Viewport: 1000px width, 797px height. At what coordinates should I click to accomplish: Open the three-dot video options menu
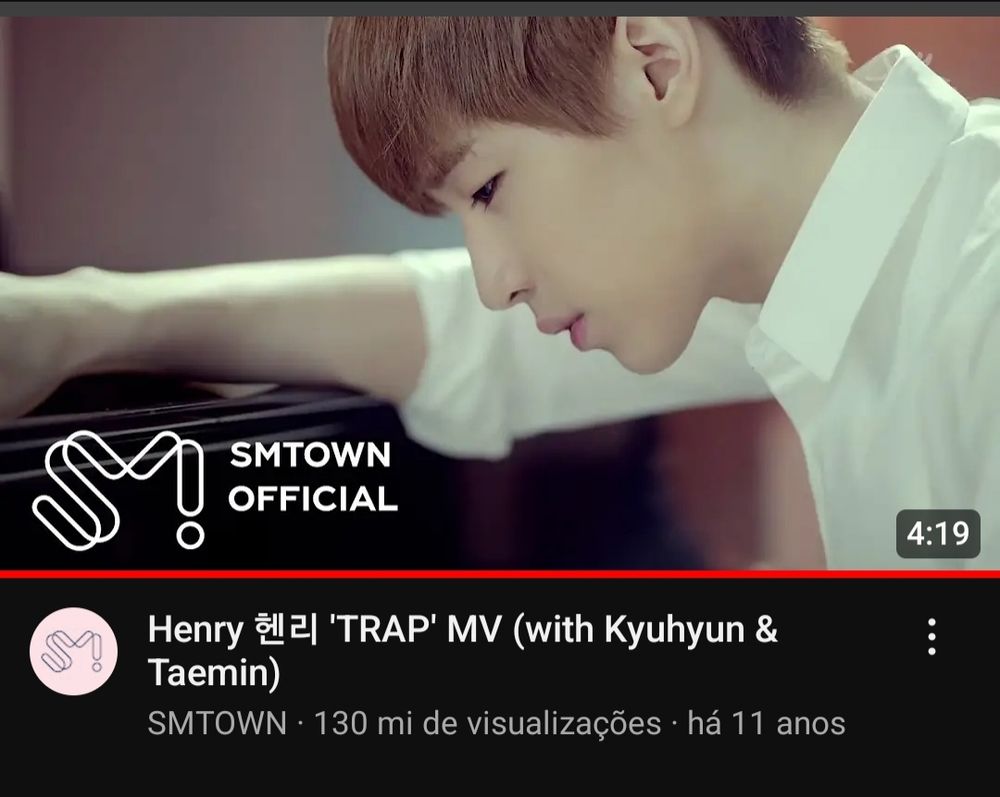pos(932,636)
